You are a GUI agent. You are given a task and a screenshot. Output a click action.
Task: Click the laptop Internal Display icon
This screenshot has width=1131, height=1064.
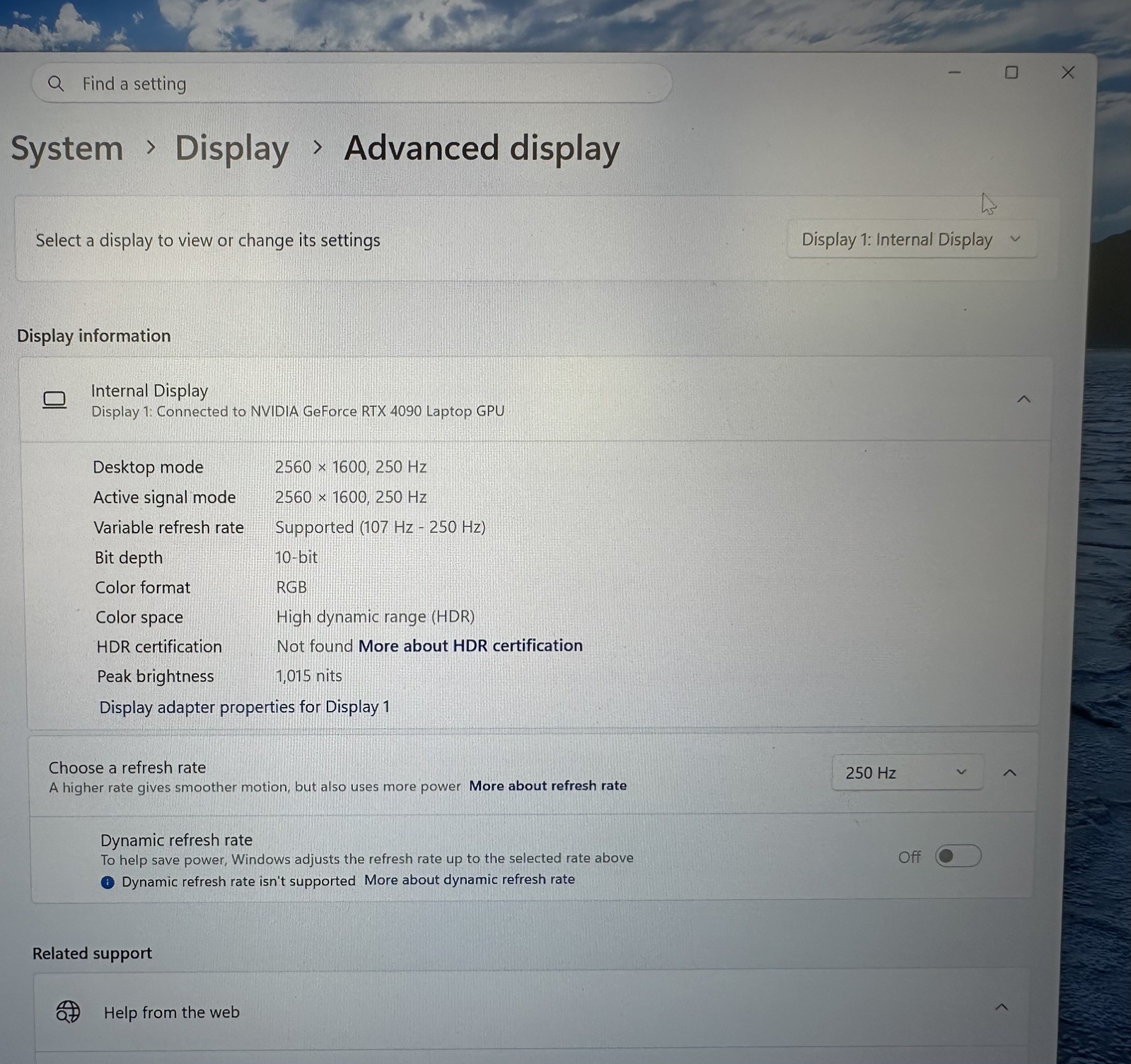click(x=54, y=400)
